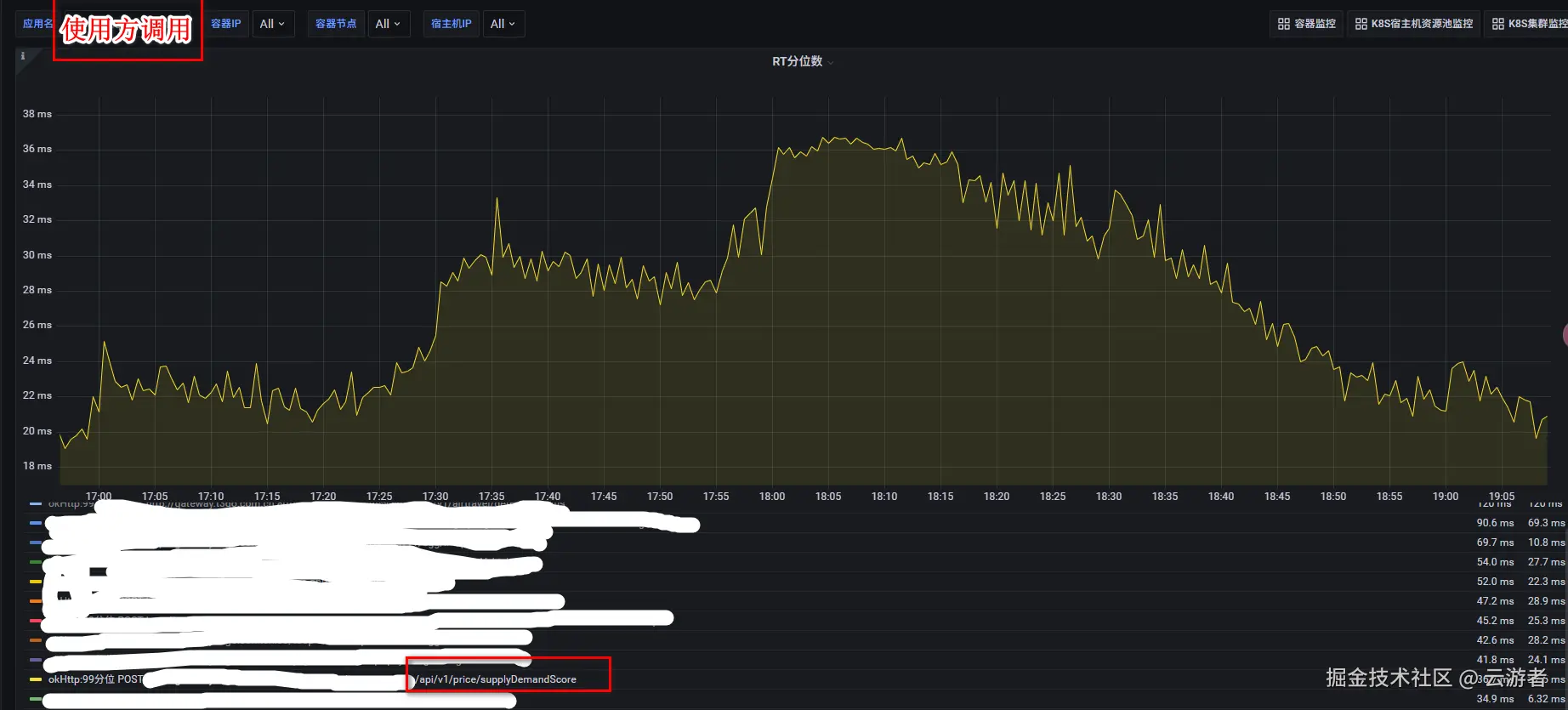
Task: Click orange swatch of 47.2 ms legend row
Action: pyautogui.click(x=36, y=601)
